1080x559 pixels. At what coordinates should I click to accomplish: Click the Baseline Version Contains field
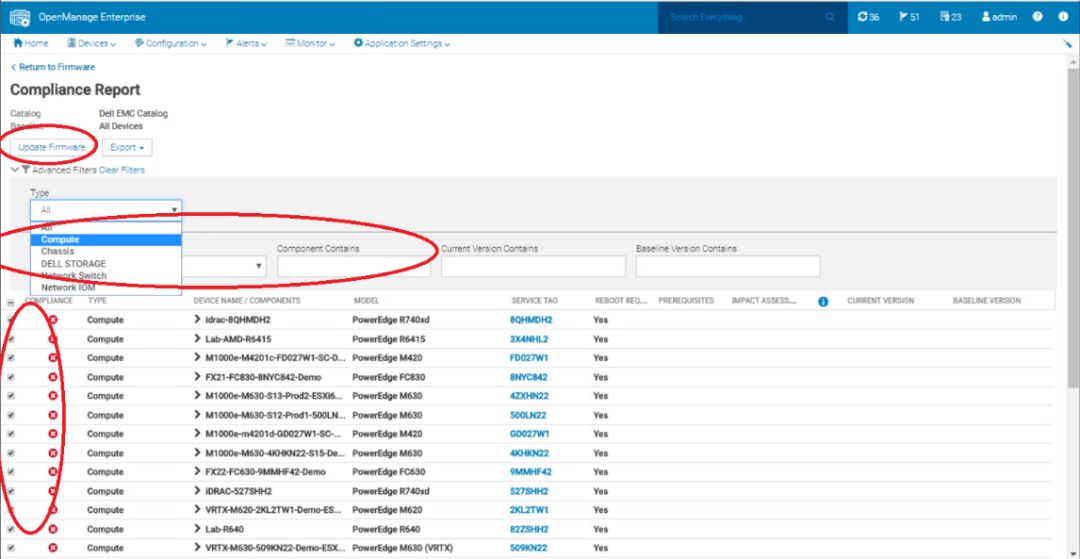pyautogui.click(x=728, y=266)
